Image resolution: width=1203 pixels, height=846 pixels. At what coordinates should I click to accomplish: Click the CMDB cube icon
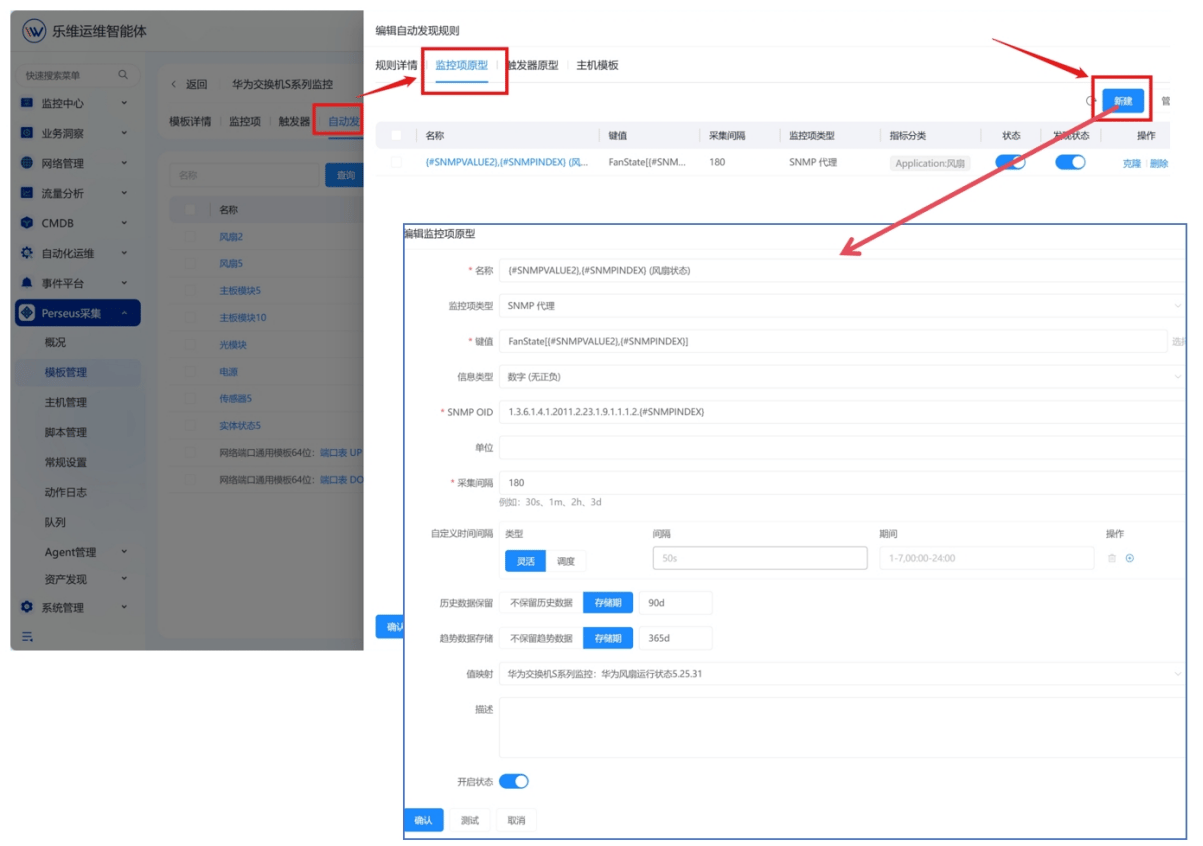[x=27, y=223]
